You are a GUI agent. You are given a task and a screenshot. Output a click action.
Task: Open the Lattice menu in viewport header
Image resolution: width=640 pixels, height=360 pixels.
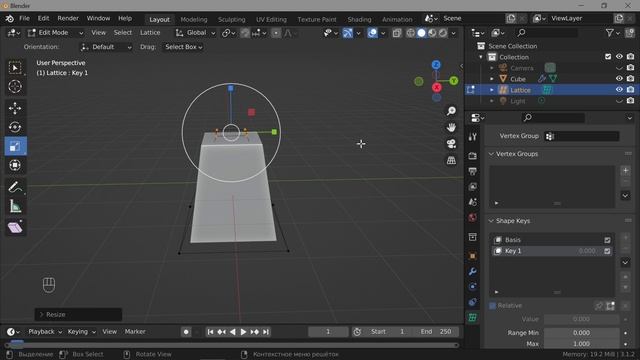(x=150, y=33)
